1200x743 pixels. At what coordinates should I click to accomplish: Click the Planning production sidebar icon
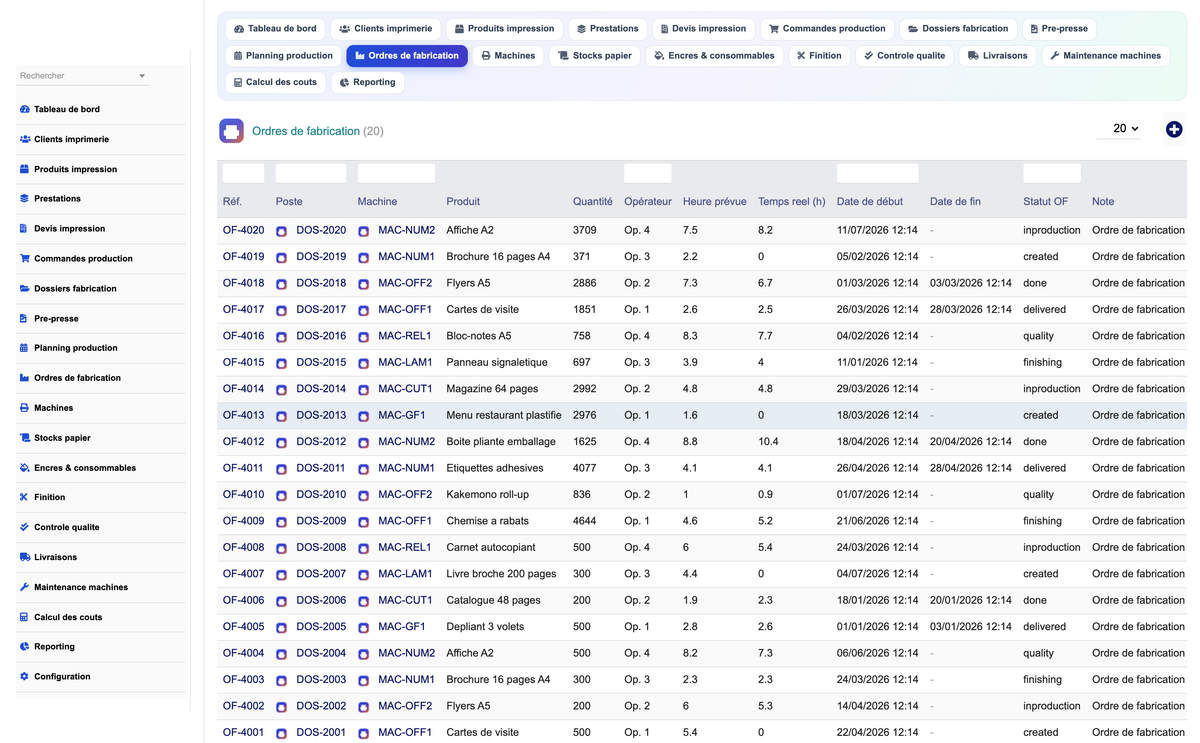point(25,348)
